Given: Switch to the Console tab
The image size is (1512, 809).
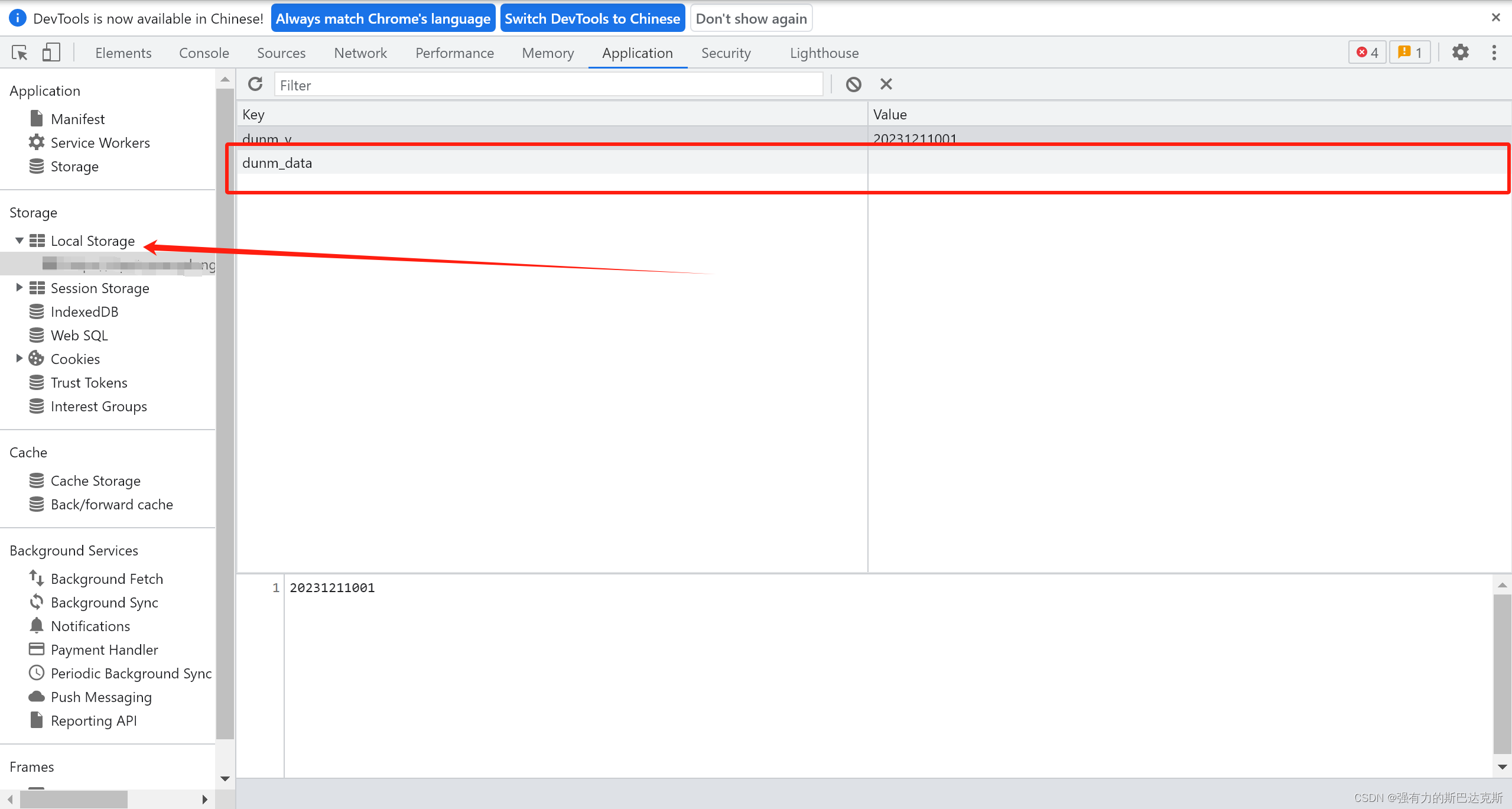Looking at the screenshot, I should (204, 53).
